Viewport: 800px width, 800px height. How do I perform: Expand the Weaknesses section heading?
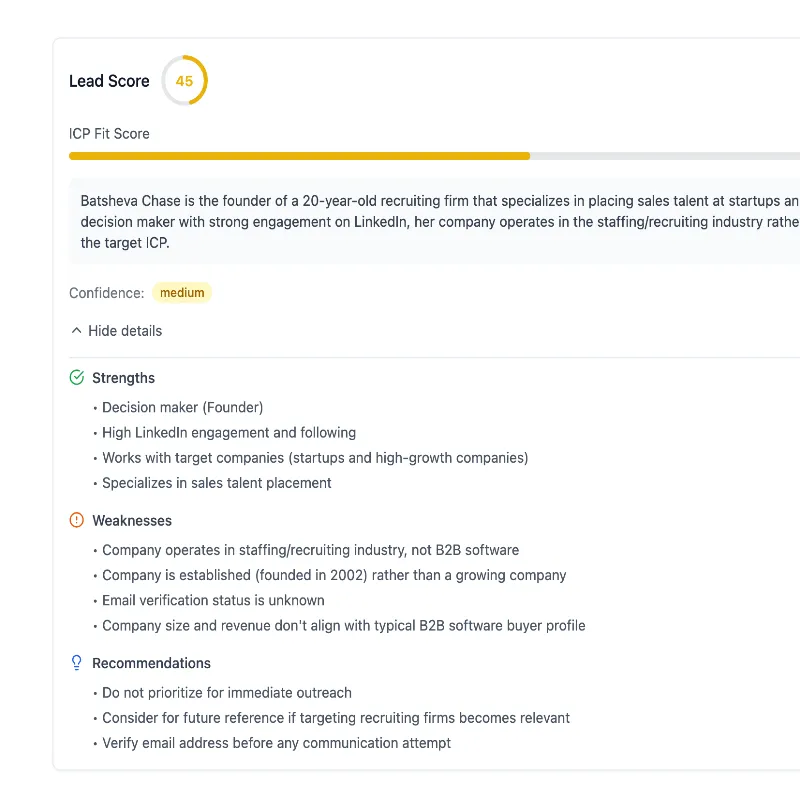pyautogui.click(x=131, y=520)
